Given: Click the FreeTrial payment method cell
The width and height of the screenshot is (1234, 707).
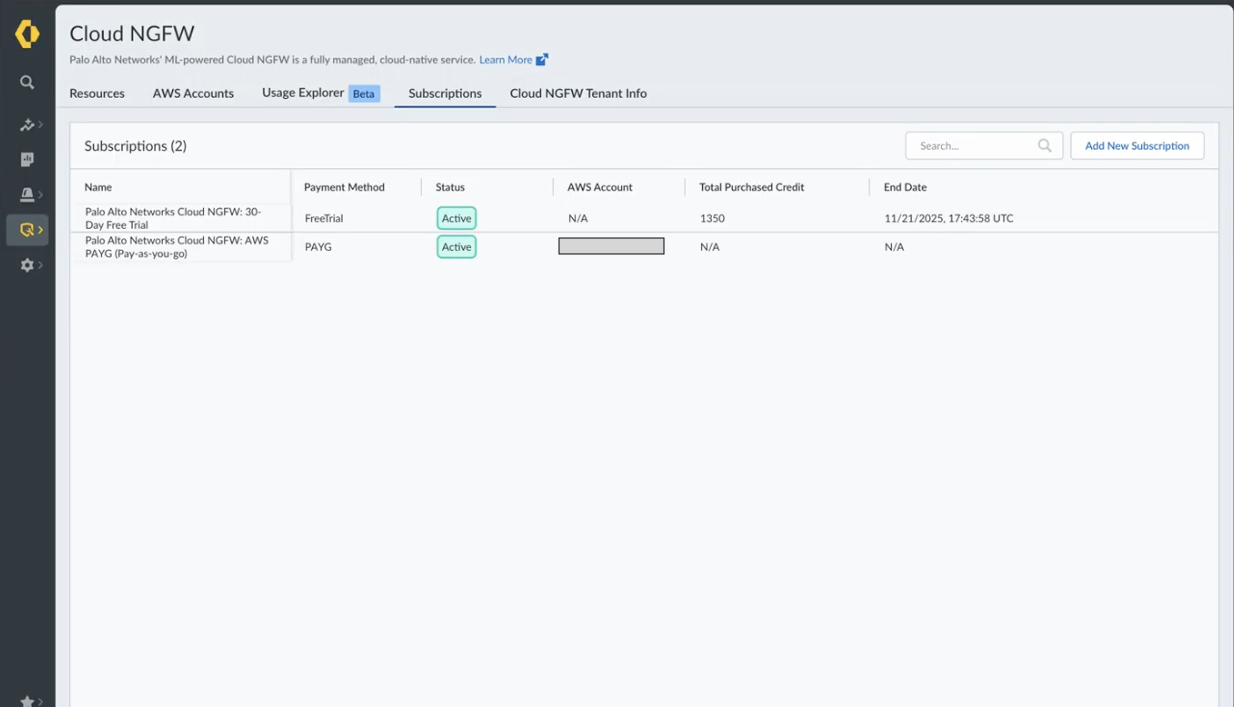Looking at the screenshot, I should 324,218.
